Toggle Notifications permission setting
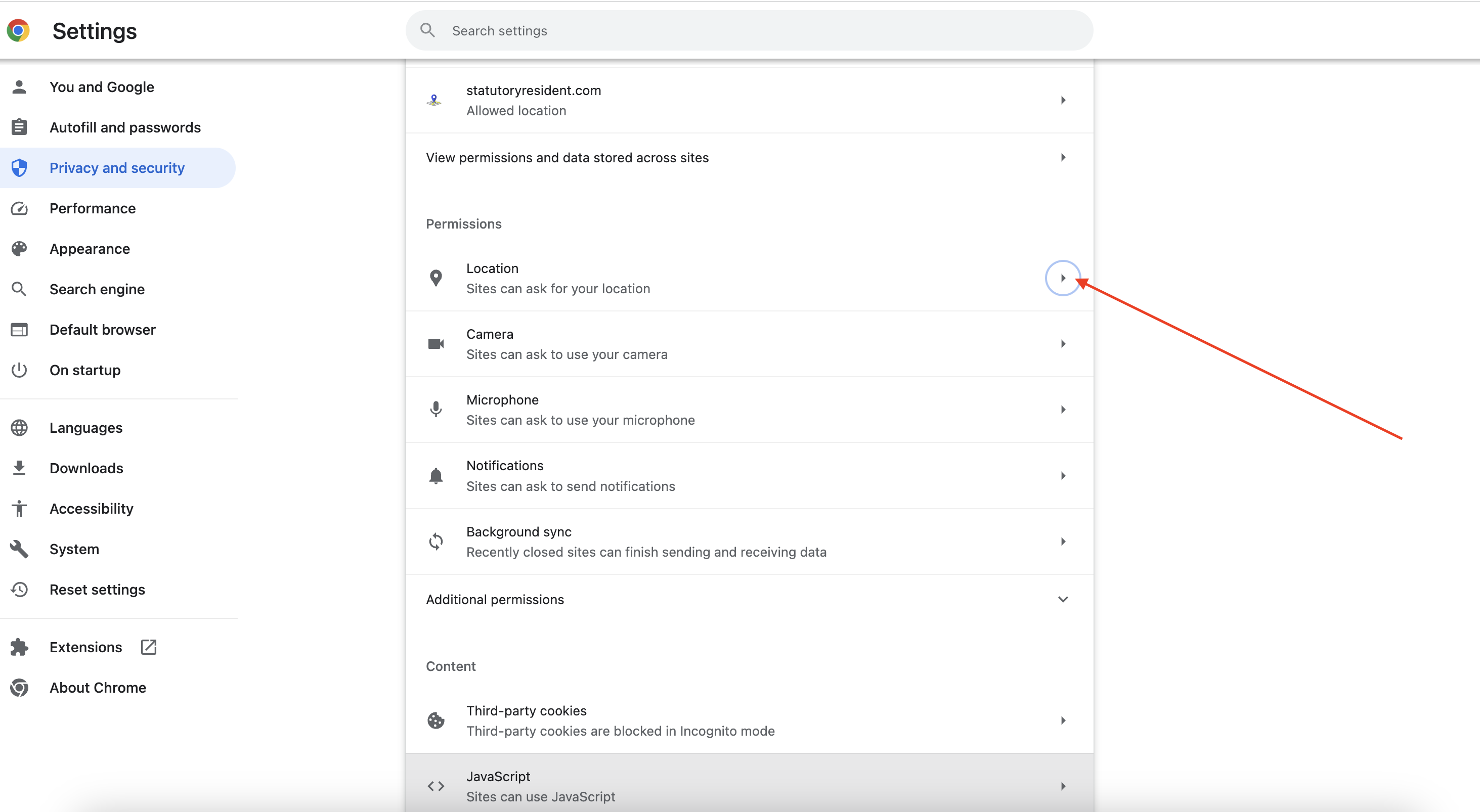 pos(1063,475)
